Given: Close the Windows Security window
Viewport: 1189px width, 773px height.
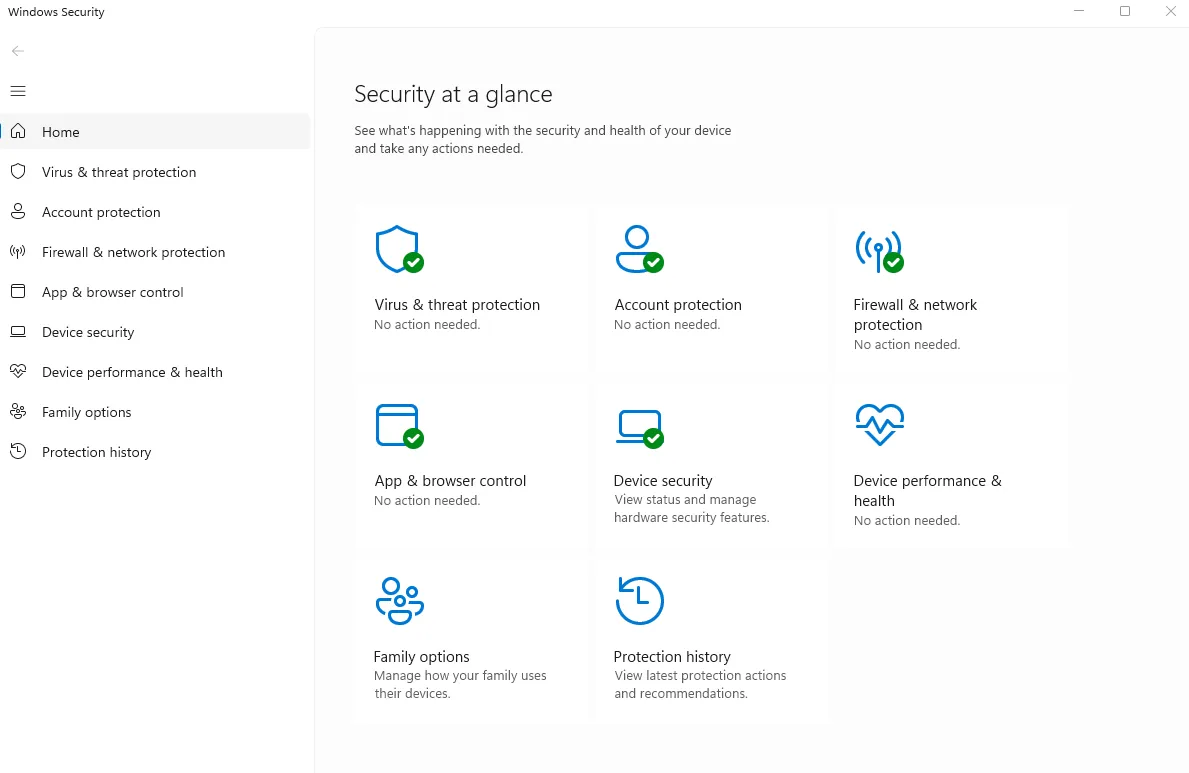Looking at the screenshot, I should 1170,11.
